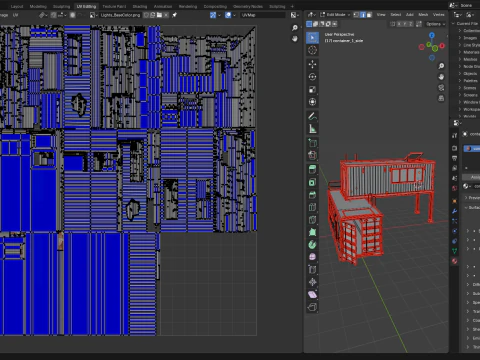Select the Smooth tool
Screen dimensions: 480x360
pos(312,257)
